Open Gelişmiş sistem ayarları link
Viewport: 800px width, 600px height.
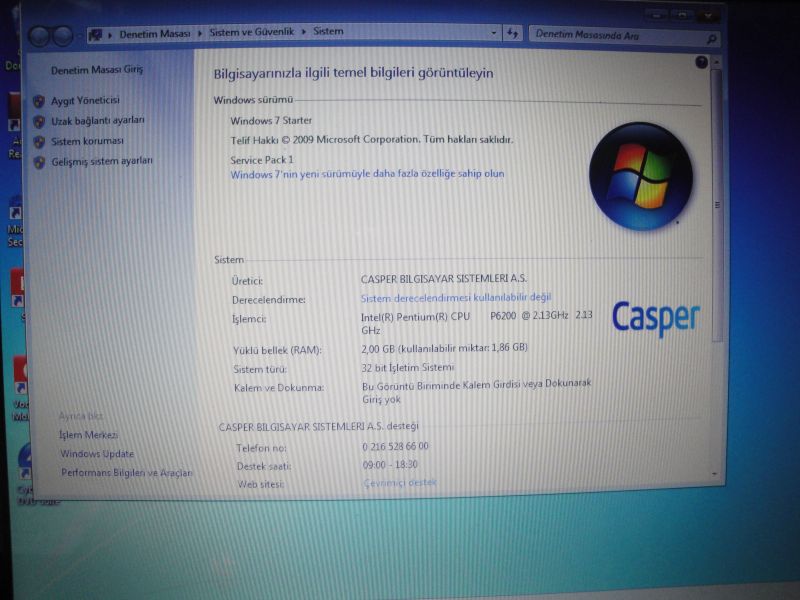tap(102, 161)
